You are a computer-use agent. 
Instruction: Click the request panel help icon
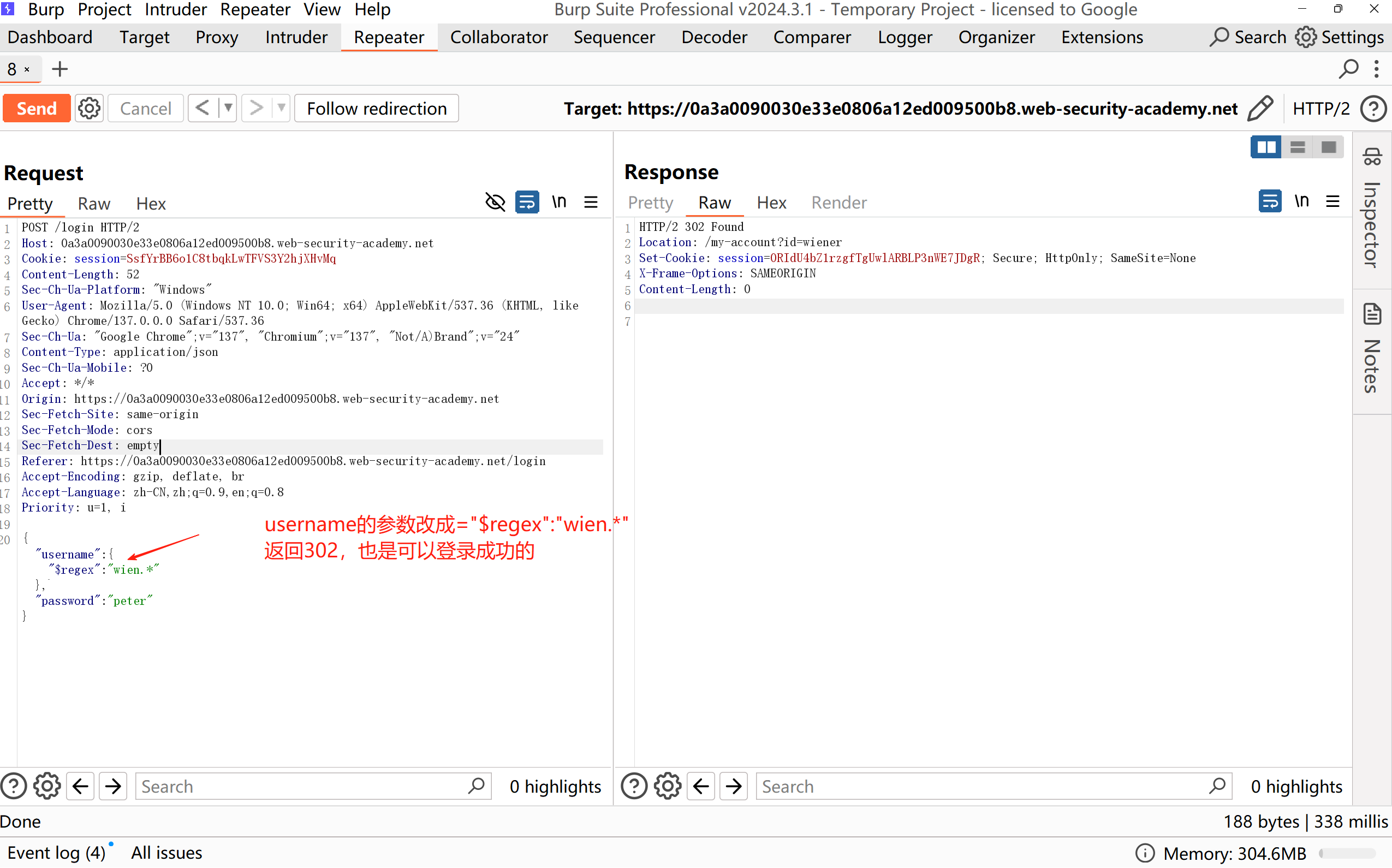[x=14, y=786]
